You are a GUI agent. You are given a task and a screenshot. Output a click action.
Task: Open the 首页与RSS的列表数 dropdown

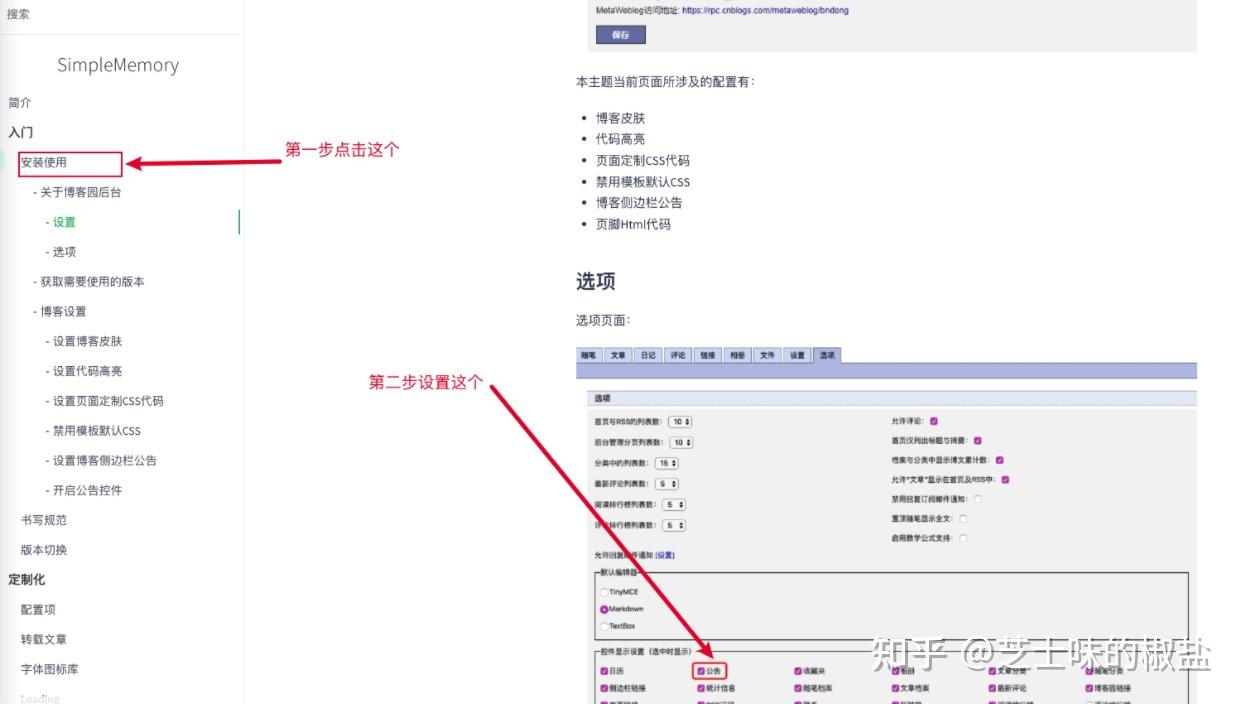click(x=682, y=421)
